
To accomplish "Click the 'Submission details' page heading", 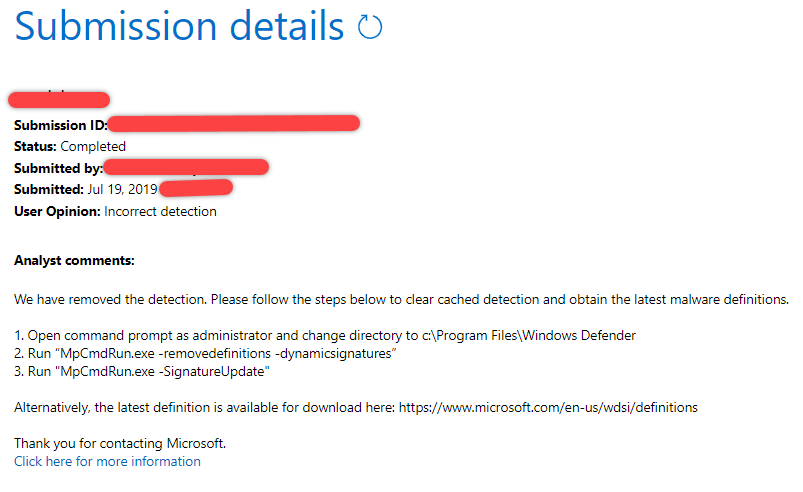I will pos(179,27).
